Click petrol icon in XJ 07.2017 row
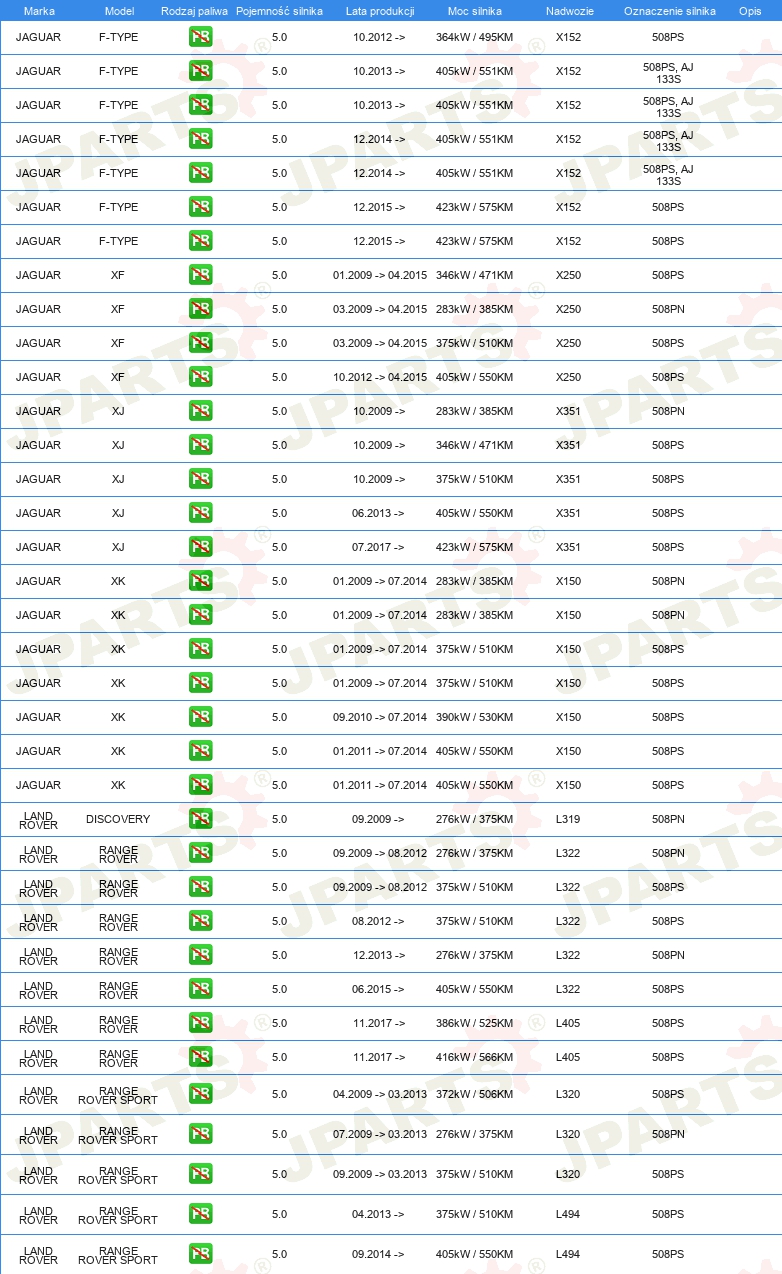 tap(200, 547)
